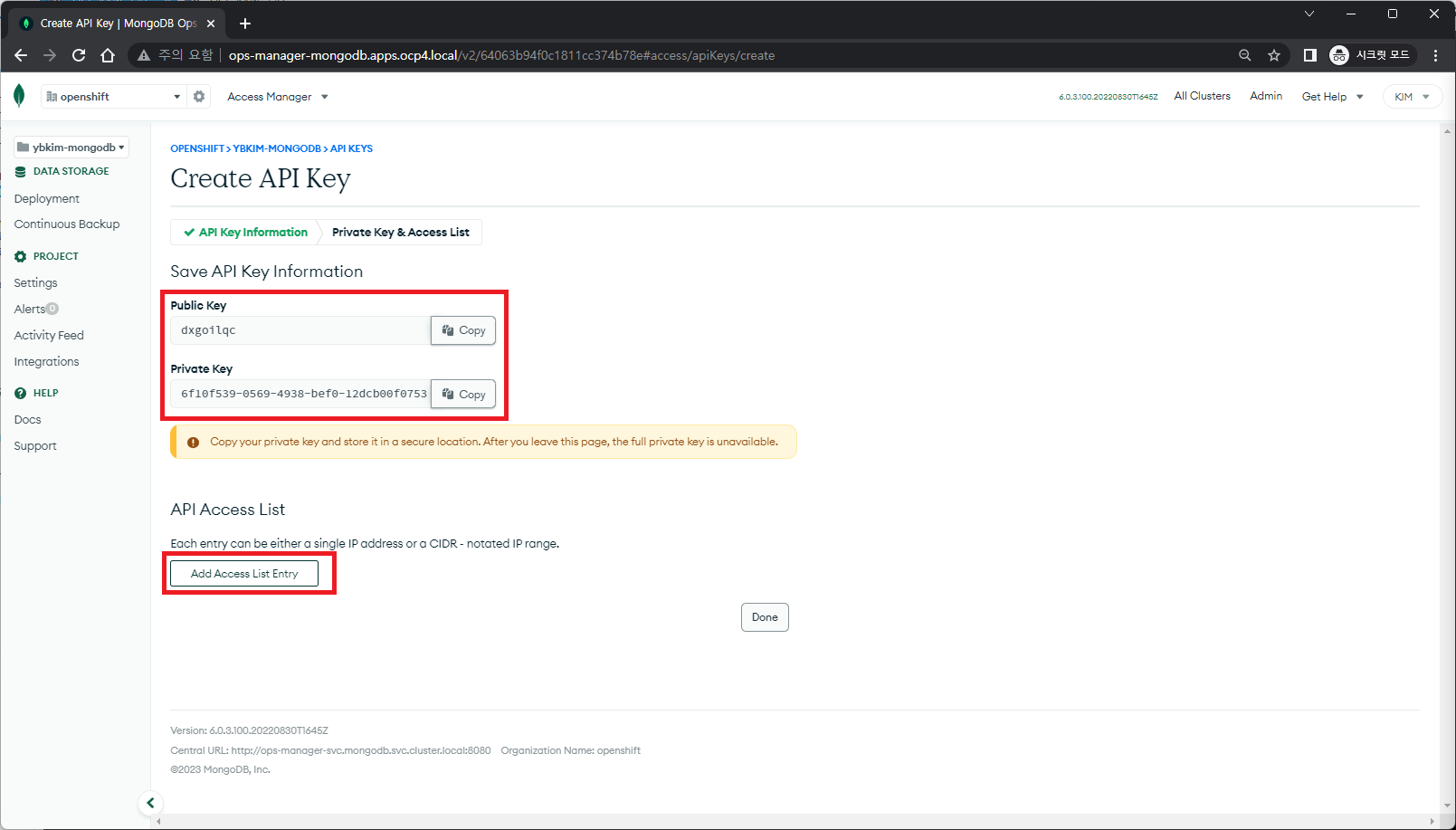
Task: Click horizontal scrollbar right arrow
Action: tap(1432, 822)
